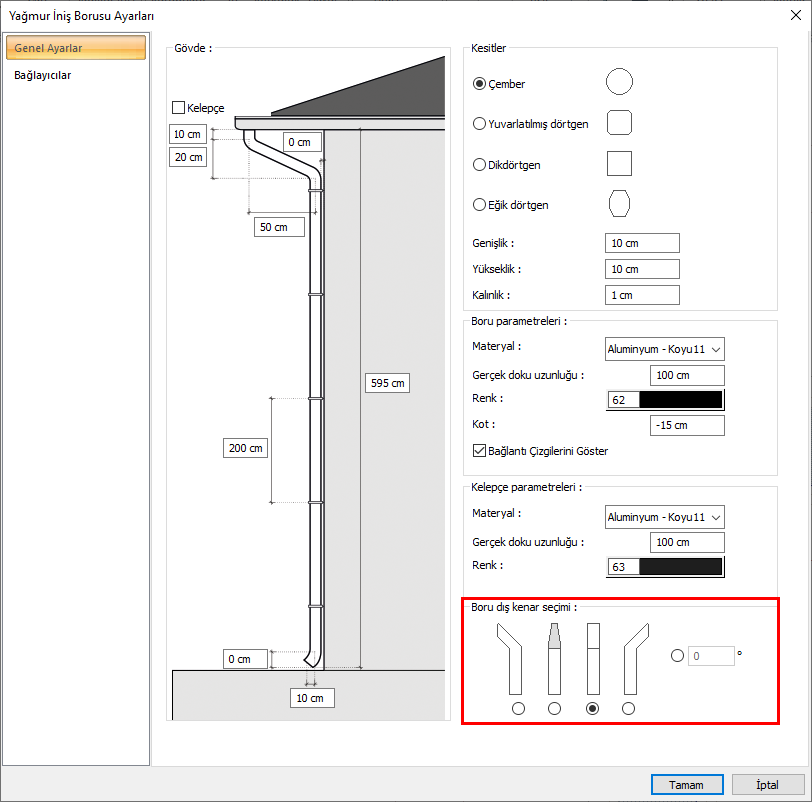812x802 pixels.
Task: Expand the Kelepçe parametreleri Materyal dropdown
Action: (x=665, y=517)
